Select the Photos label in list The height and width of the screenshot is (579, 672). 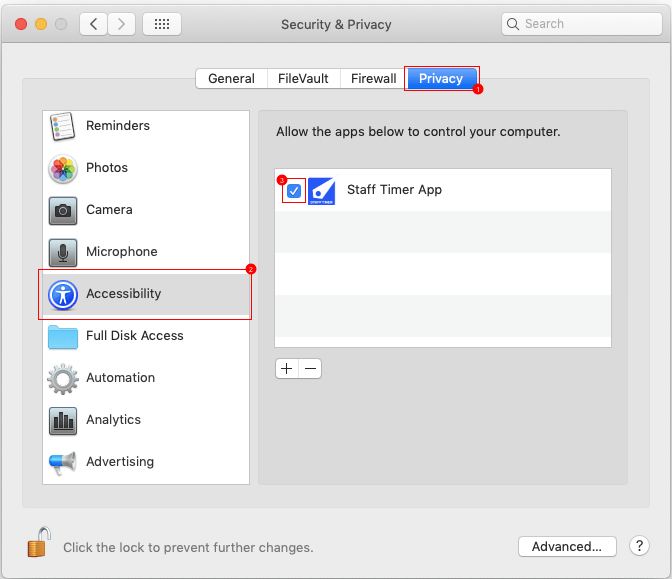(107, 168)
